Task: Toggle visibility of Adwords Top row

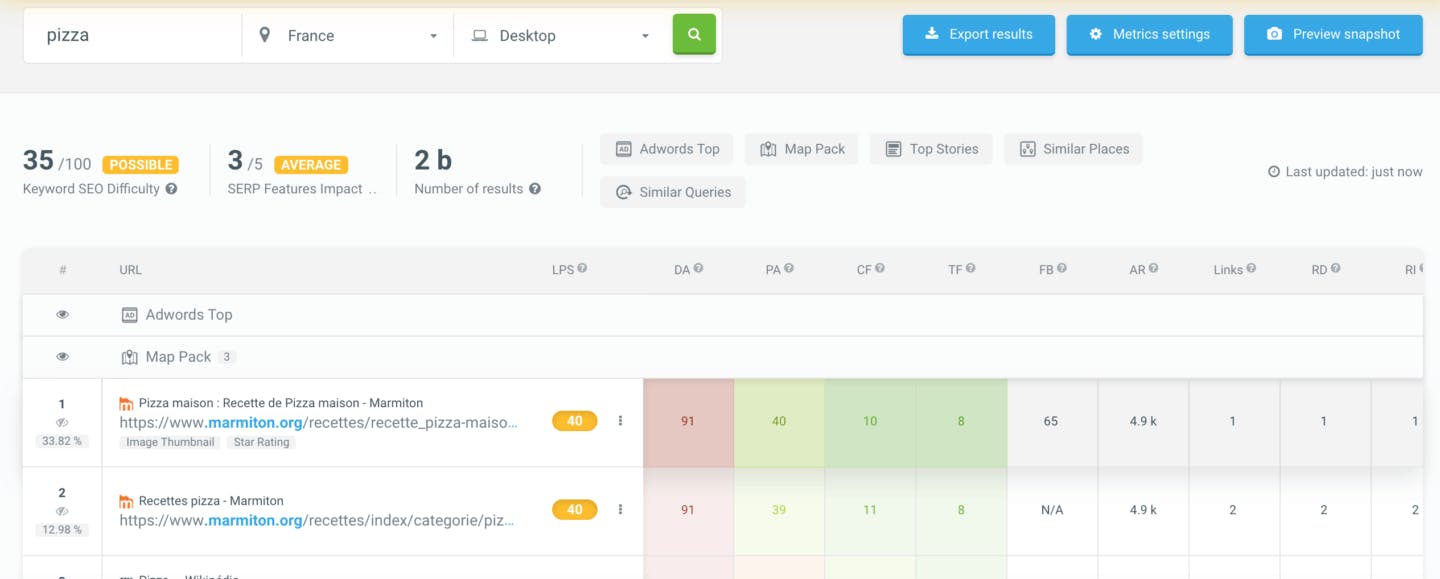Action: tap(62, 314)
